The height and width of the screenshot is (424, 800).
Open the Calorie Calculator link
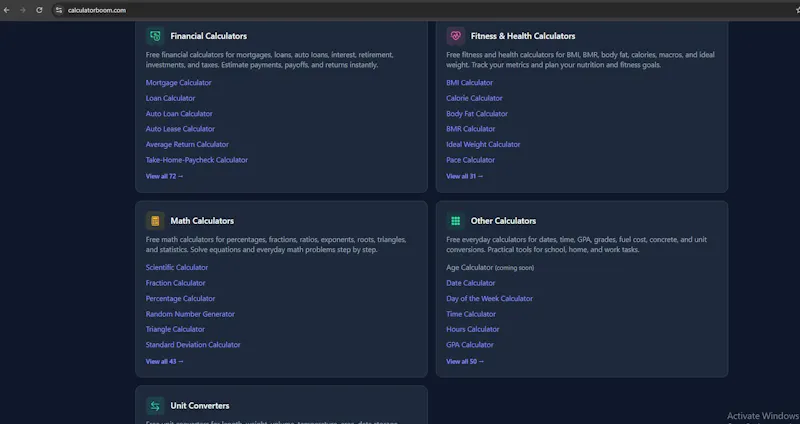pyautogui.click(x=474, y=98)
